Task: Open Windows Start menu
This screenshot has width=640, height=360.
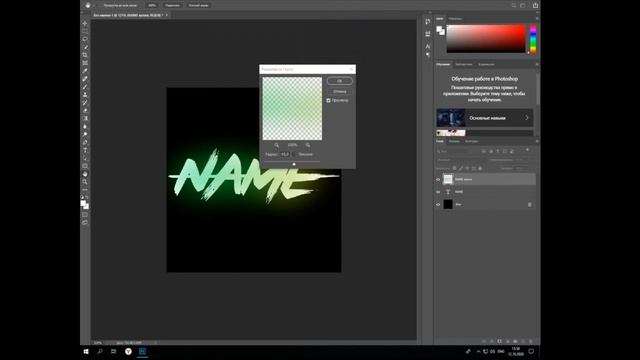Action: point(86,351)
